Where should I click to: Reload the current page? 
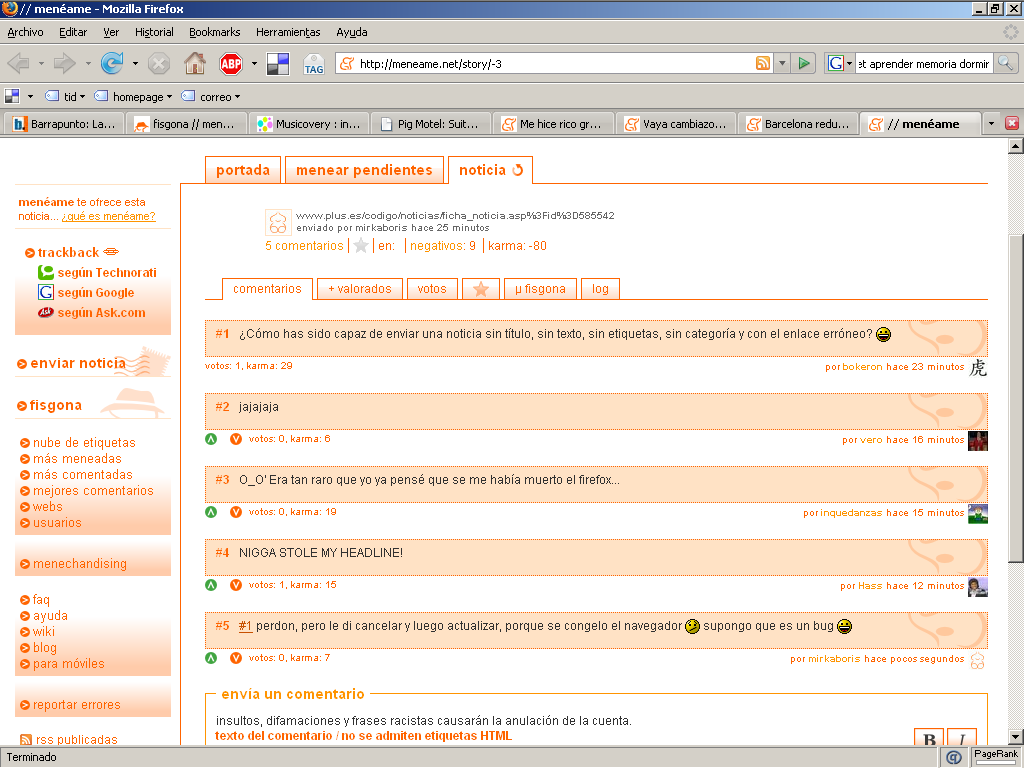coord(112,64)
